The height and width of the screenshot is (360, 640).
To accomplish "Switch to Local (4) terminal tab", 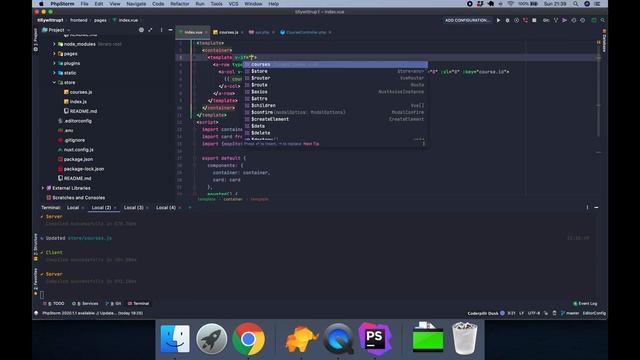I will pos(166,207).
